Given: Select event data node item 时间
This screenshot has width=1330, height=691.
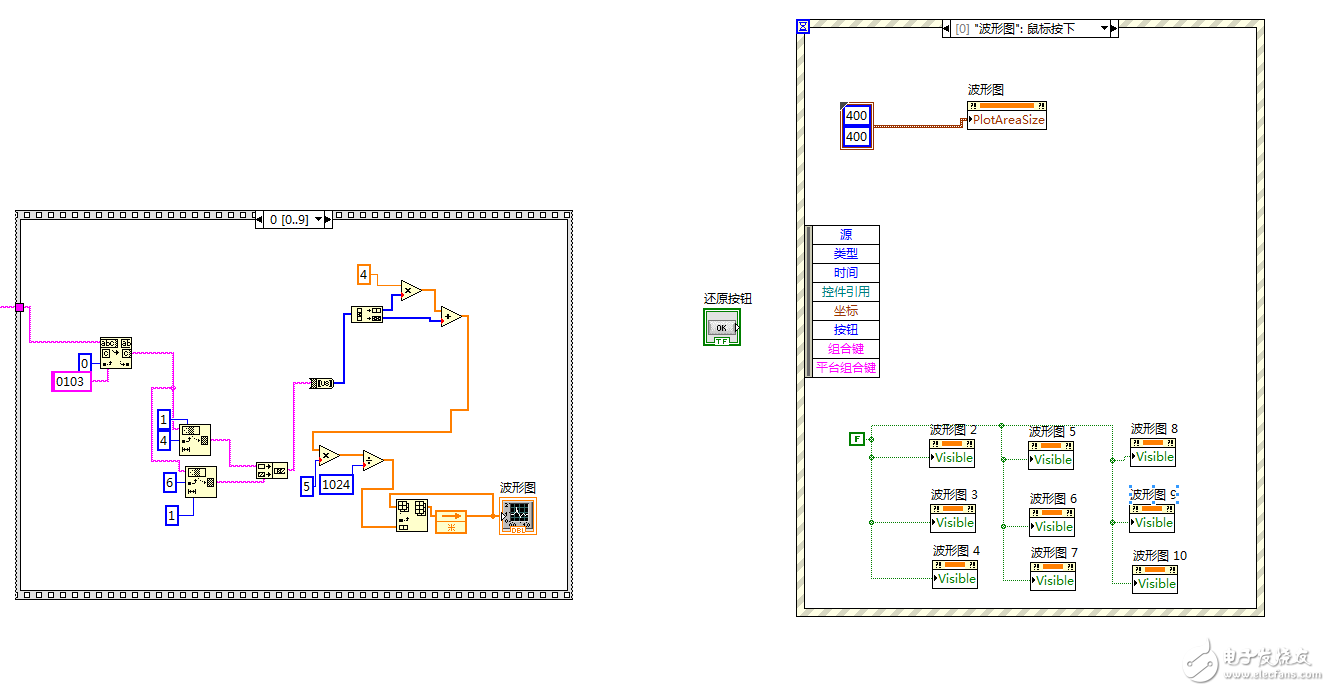Looking at the screenshot, I should 846,273.
